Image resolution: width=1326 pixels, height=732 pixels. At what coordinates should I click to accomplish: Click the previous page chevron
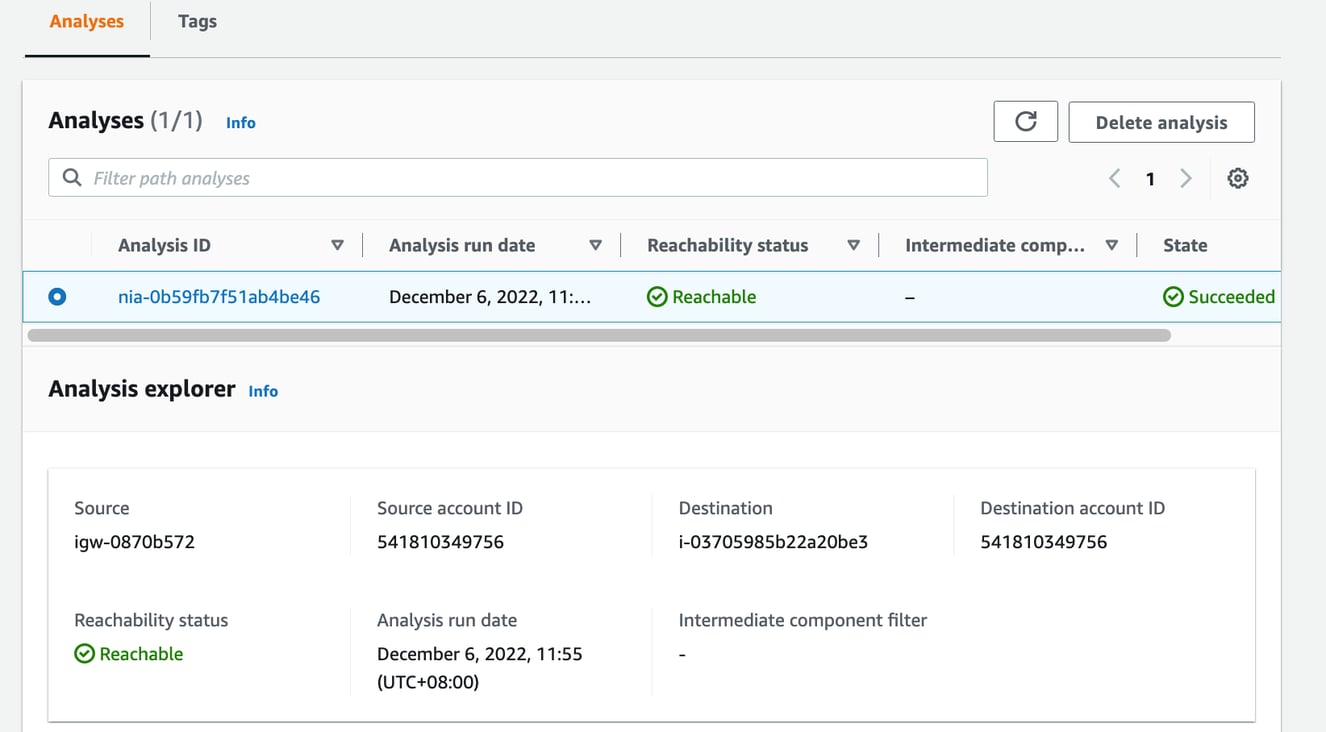click(1114, 177)
